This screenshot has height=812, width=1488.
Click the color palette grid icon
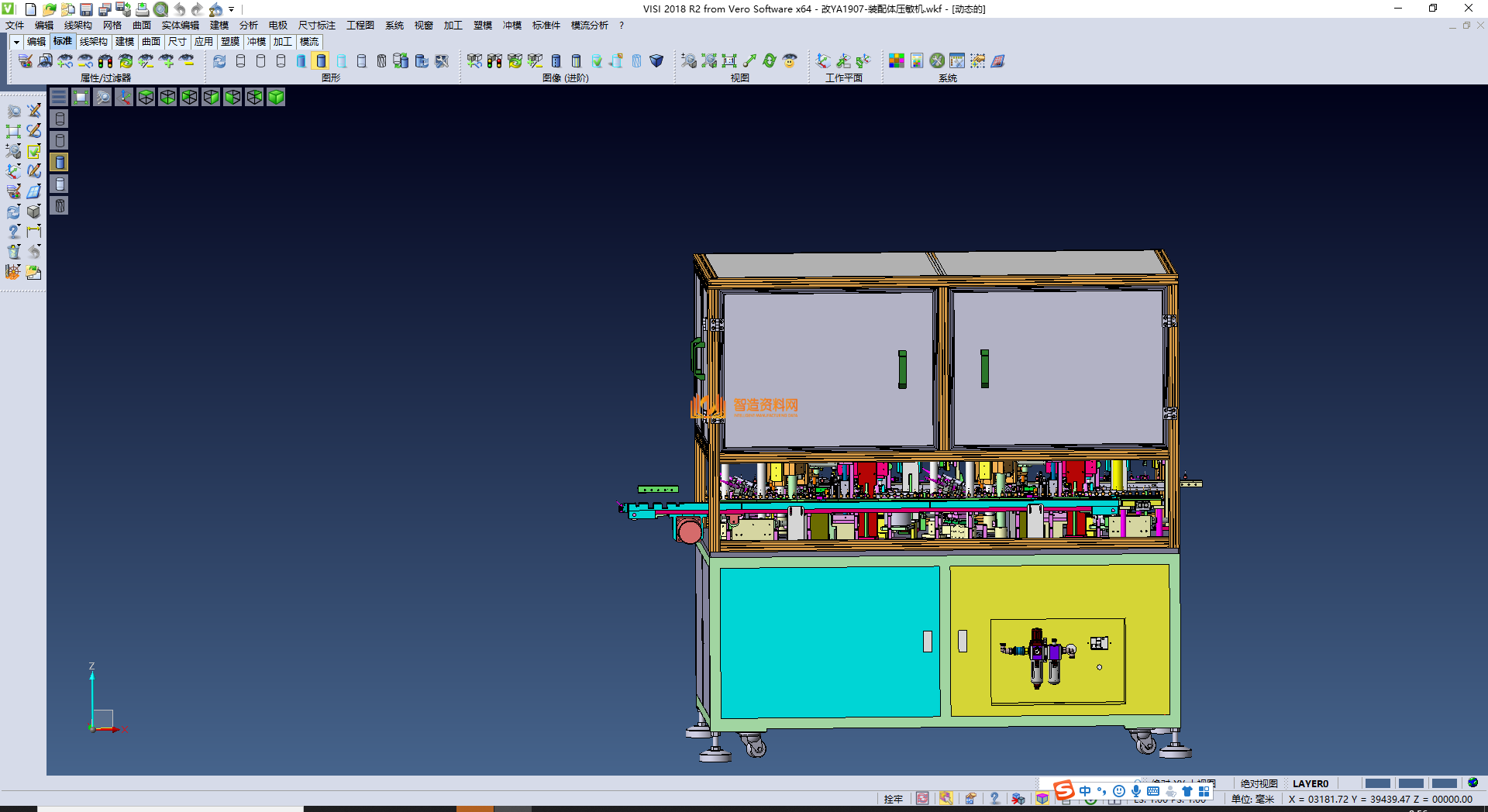tap(897, 60)
